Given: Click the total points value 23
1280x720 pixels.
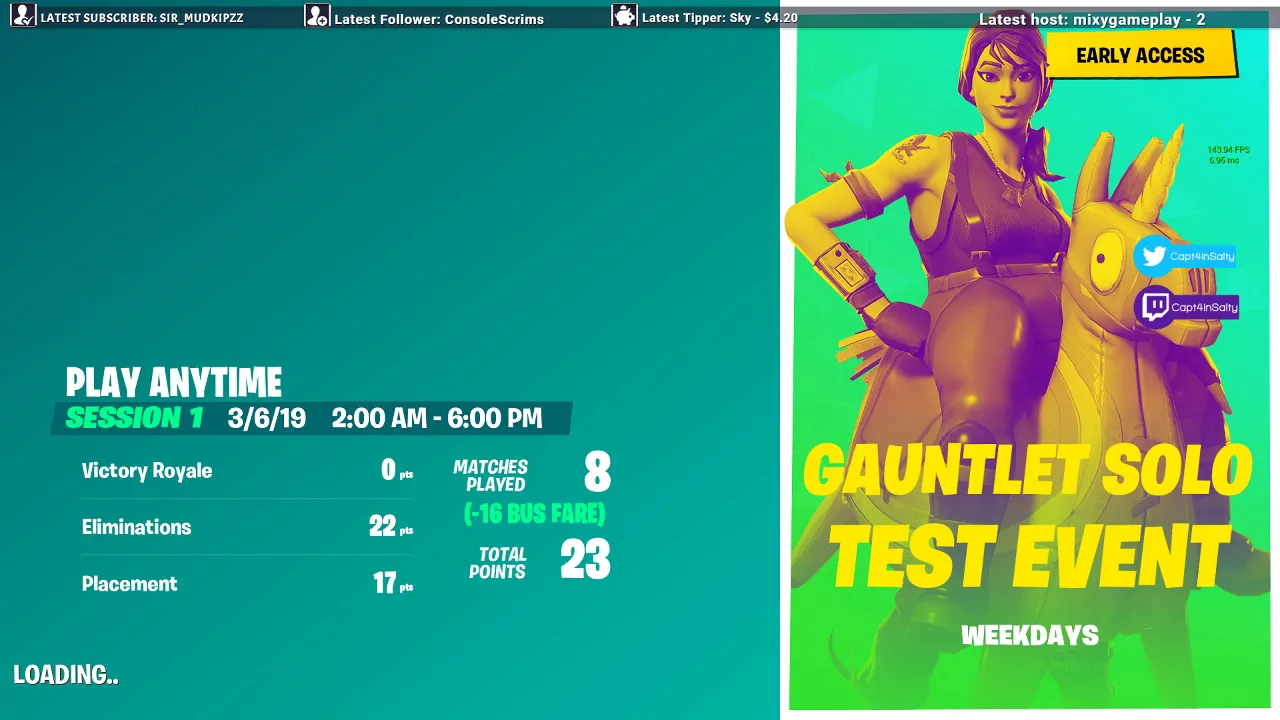Looking at the screenshot, I should (x=585, y=560).
